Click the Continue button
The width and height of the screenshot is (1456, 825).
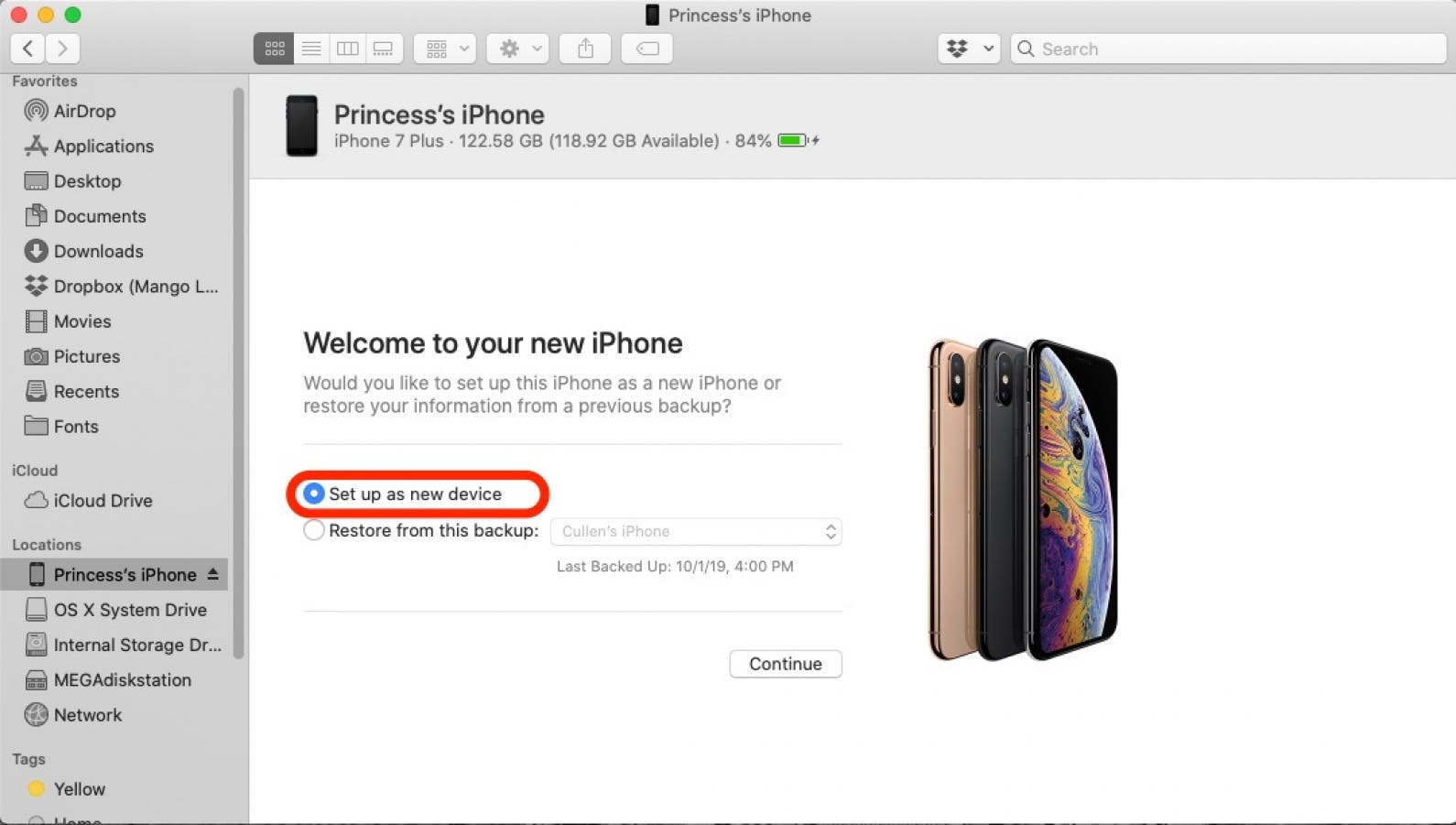(786, 664)
